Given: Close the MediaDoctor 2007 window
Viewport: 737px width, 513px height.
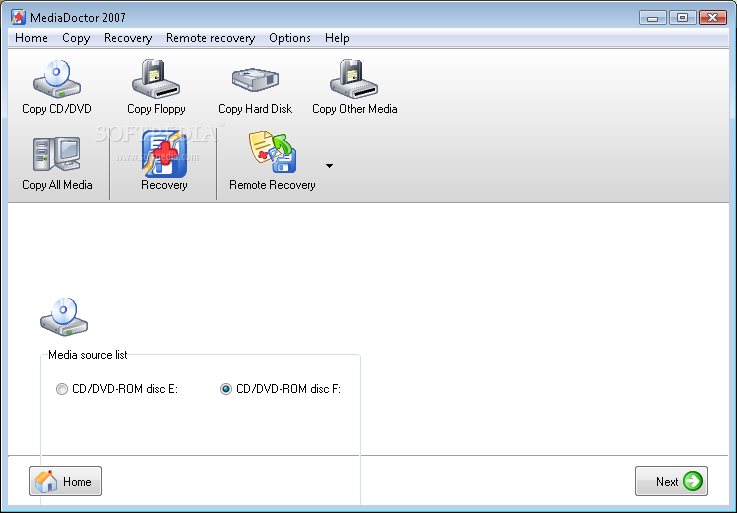Looking at the screenshot, I should pos(713,18).
